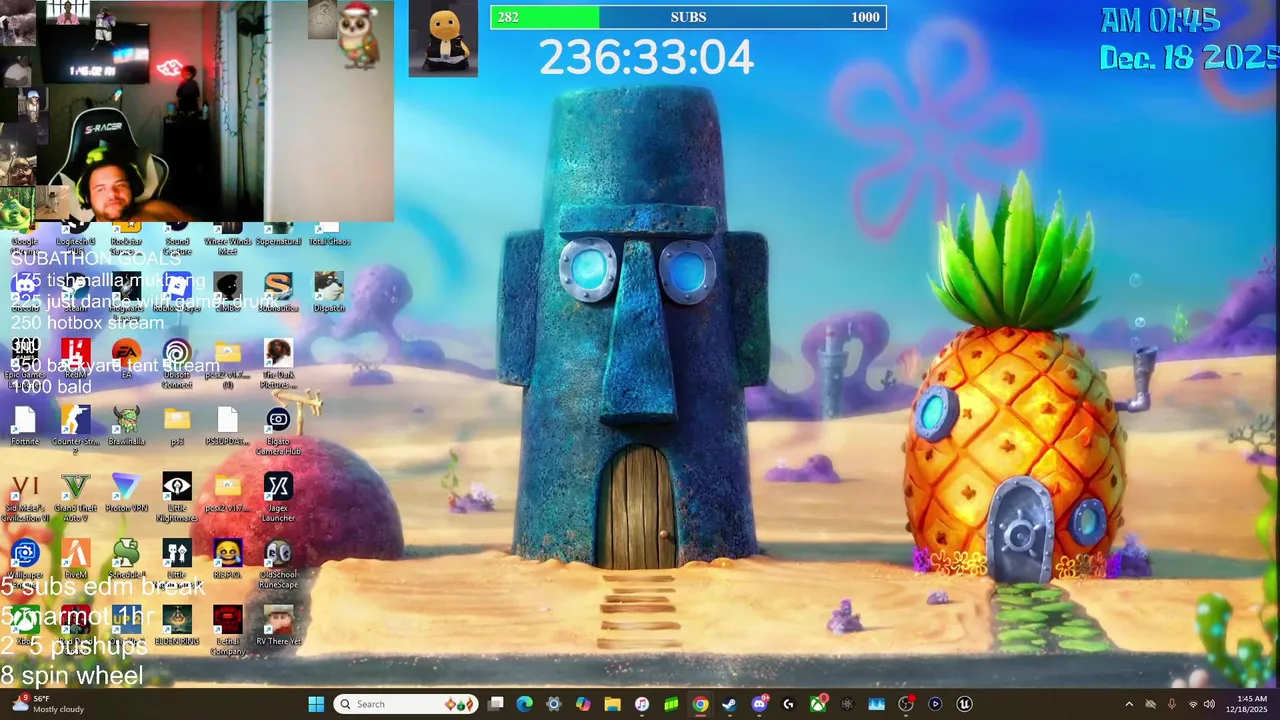Open Sid Meier's Civilization VI shortcut
Viewport: 1280px width, 720px height.
tap(24, 496)
